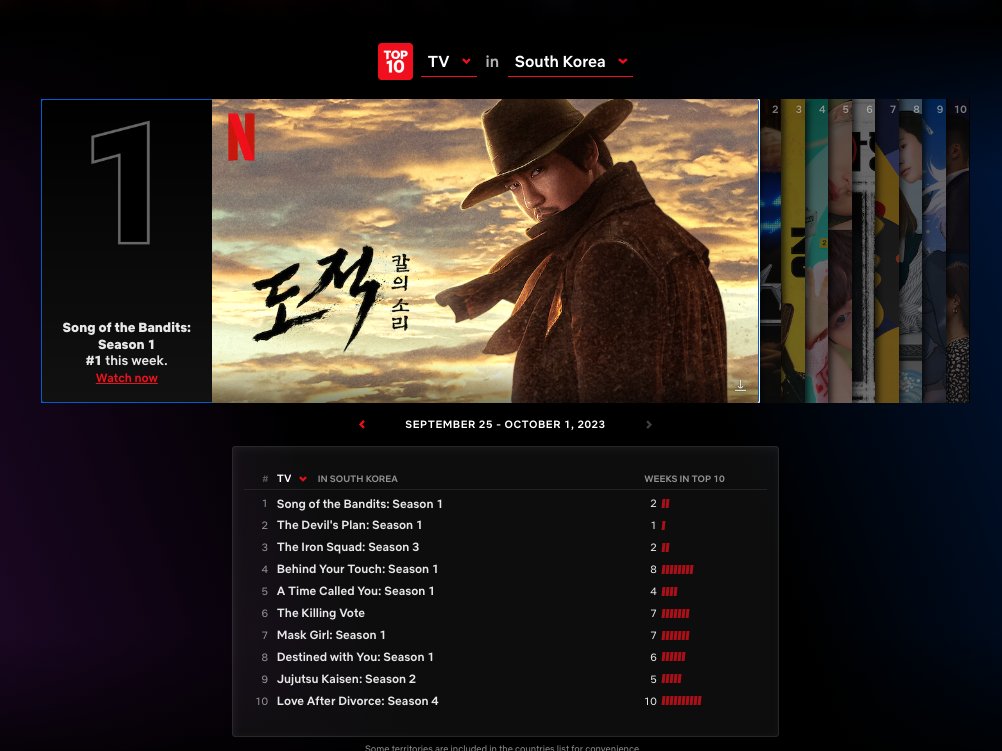Click A Time Called You: Season 1 row
The width and height of the screenshot is (1002, 751).
(x=505, y=591)
